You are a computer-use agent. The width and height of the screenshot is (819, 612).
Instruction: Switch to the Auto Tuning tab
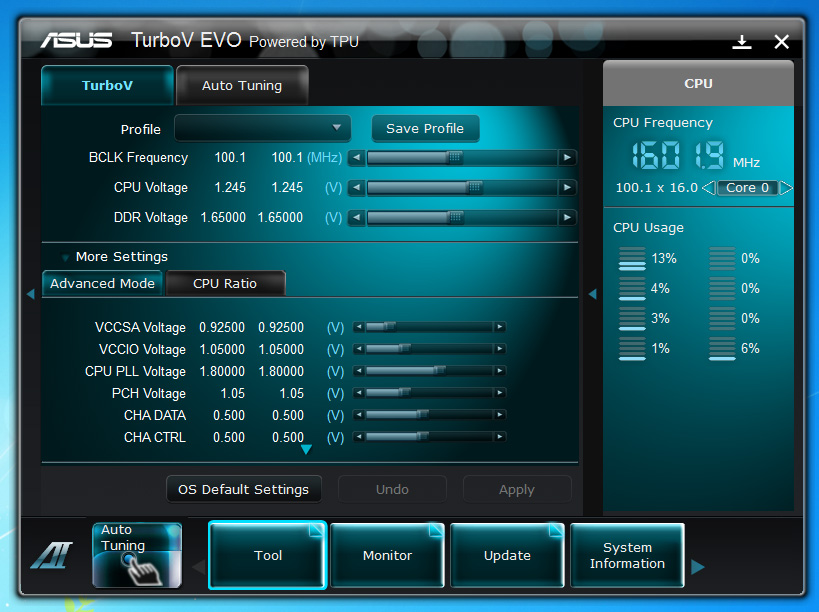click(x=242, y=86)
